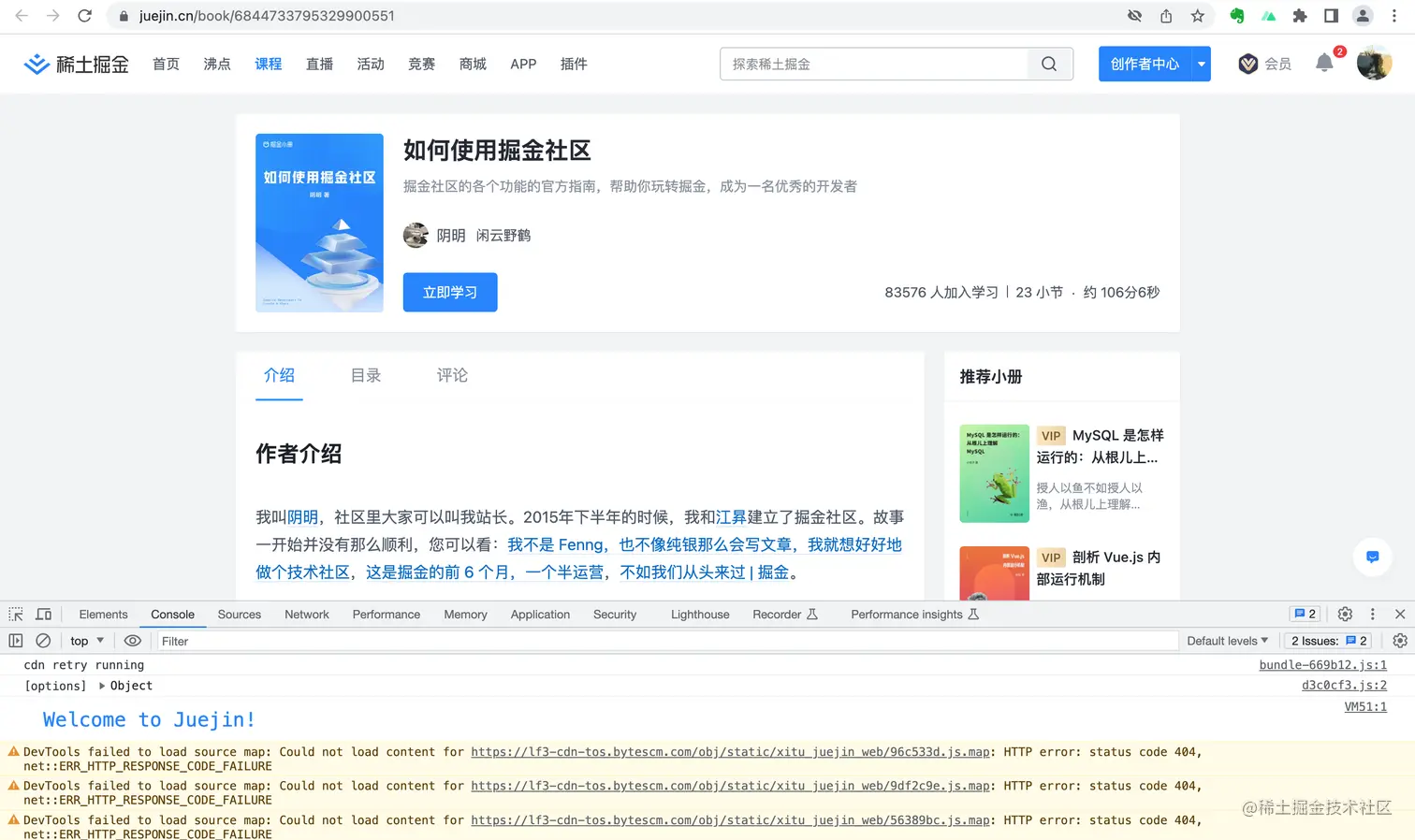Select the 课程 nav item
Screen dimensions: 1415x840
click(x=269, y=64)
